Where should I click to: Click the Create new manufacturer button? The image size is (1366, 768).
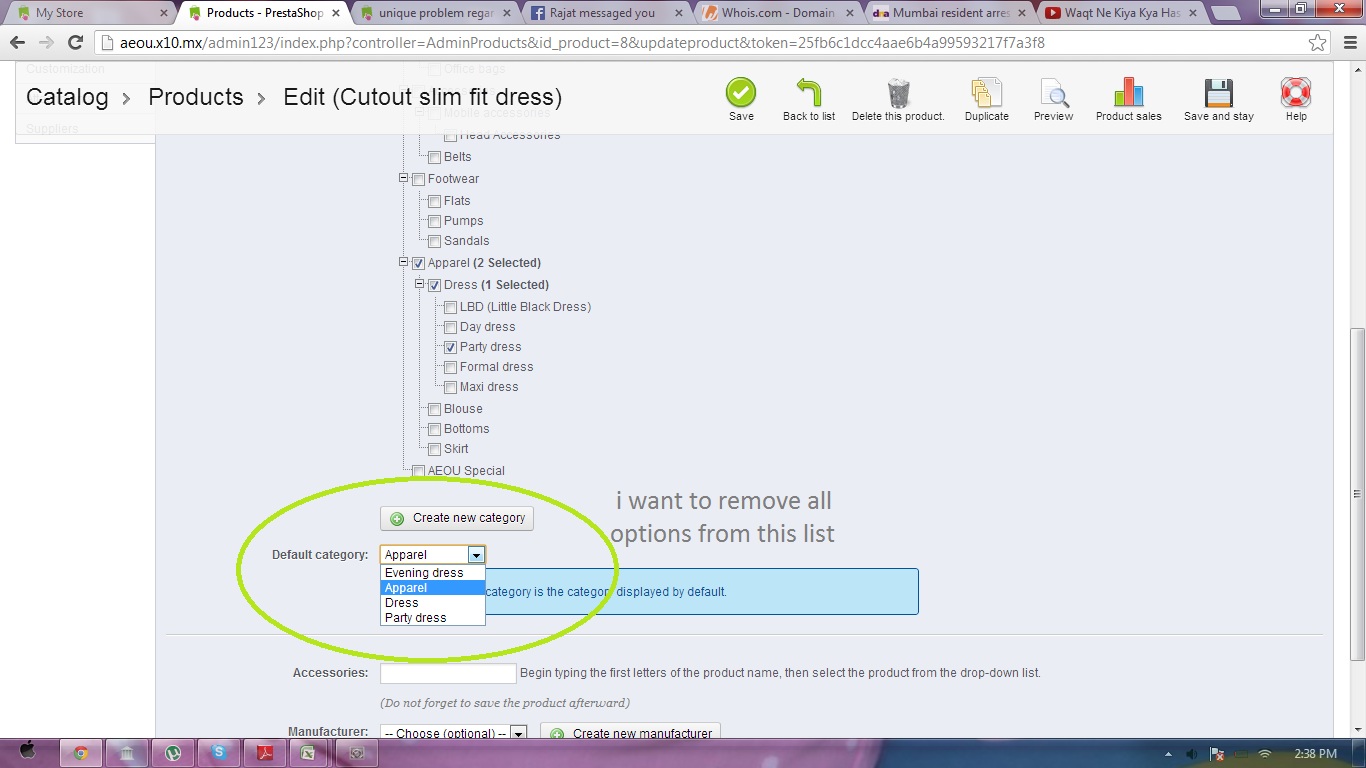pos(630,733)
